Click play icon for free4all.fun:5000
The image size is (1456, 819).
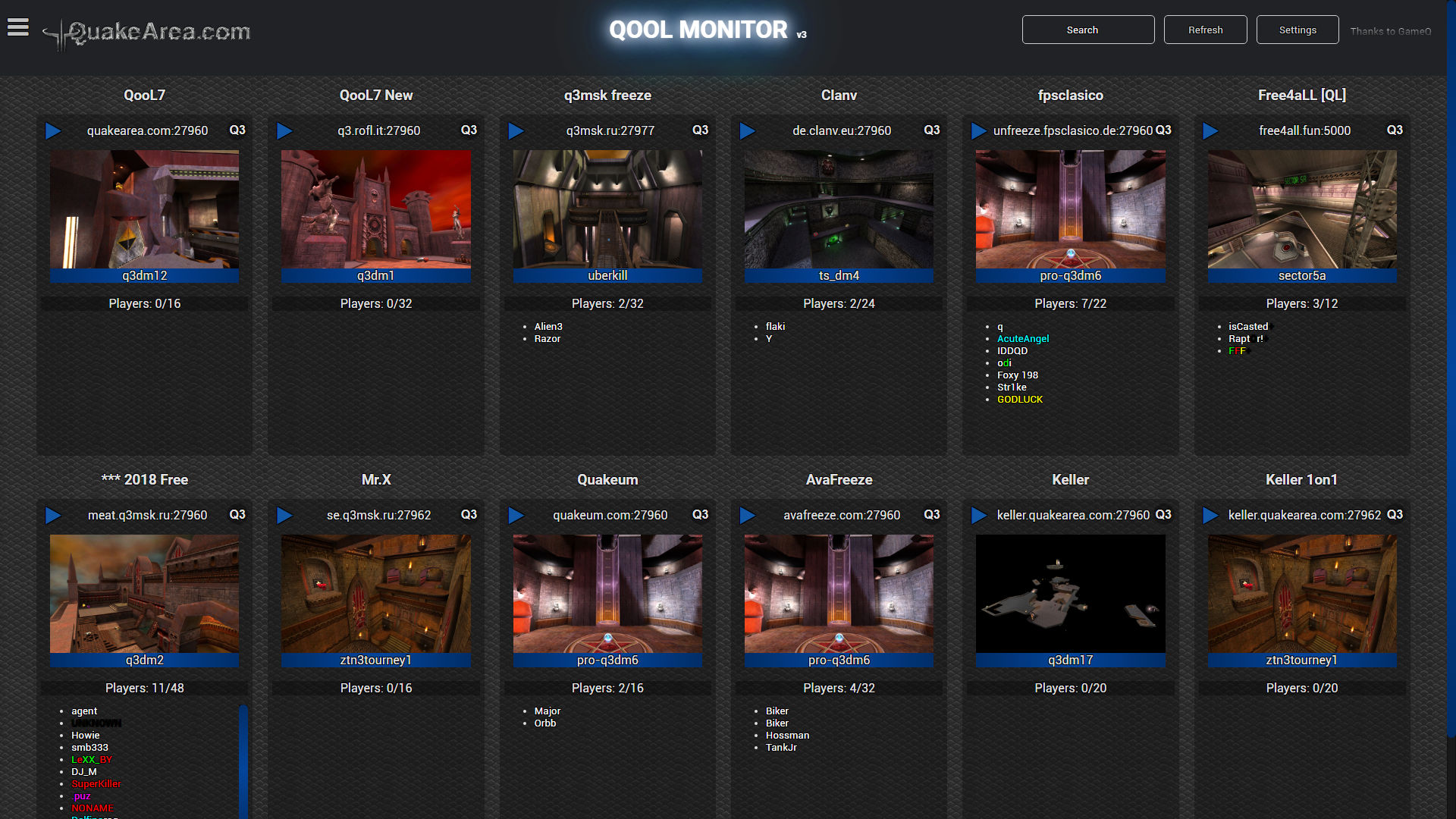pos(1210,131)
